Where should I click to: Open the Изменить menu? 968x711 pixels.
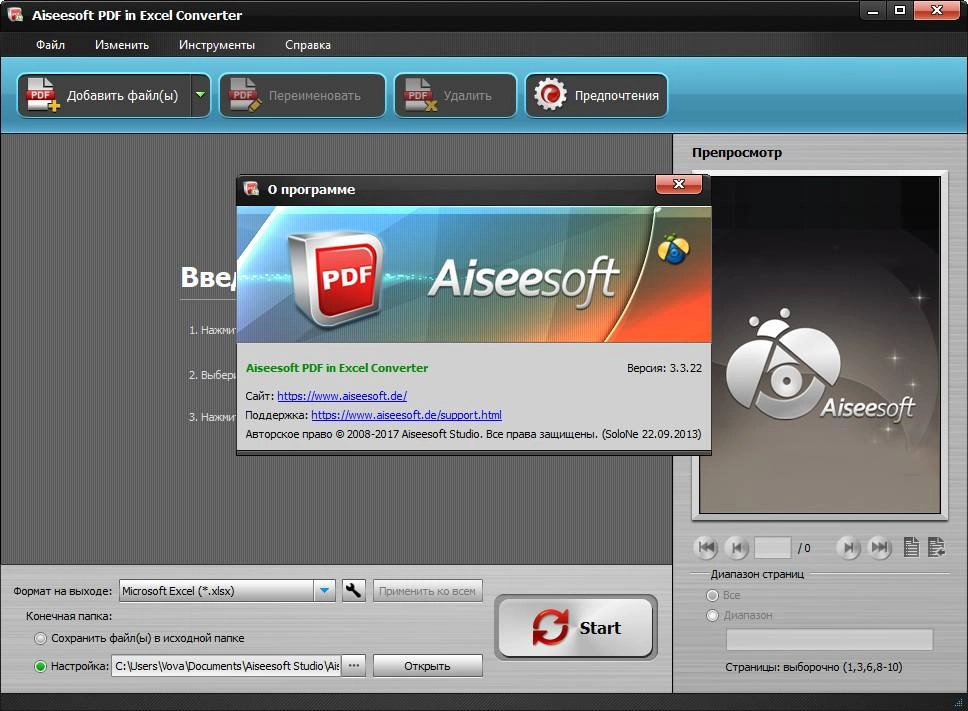point(122,45)
